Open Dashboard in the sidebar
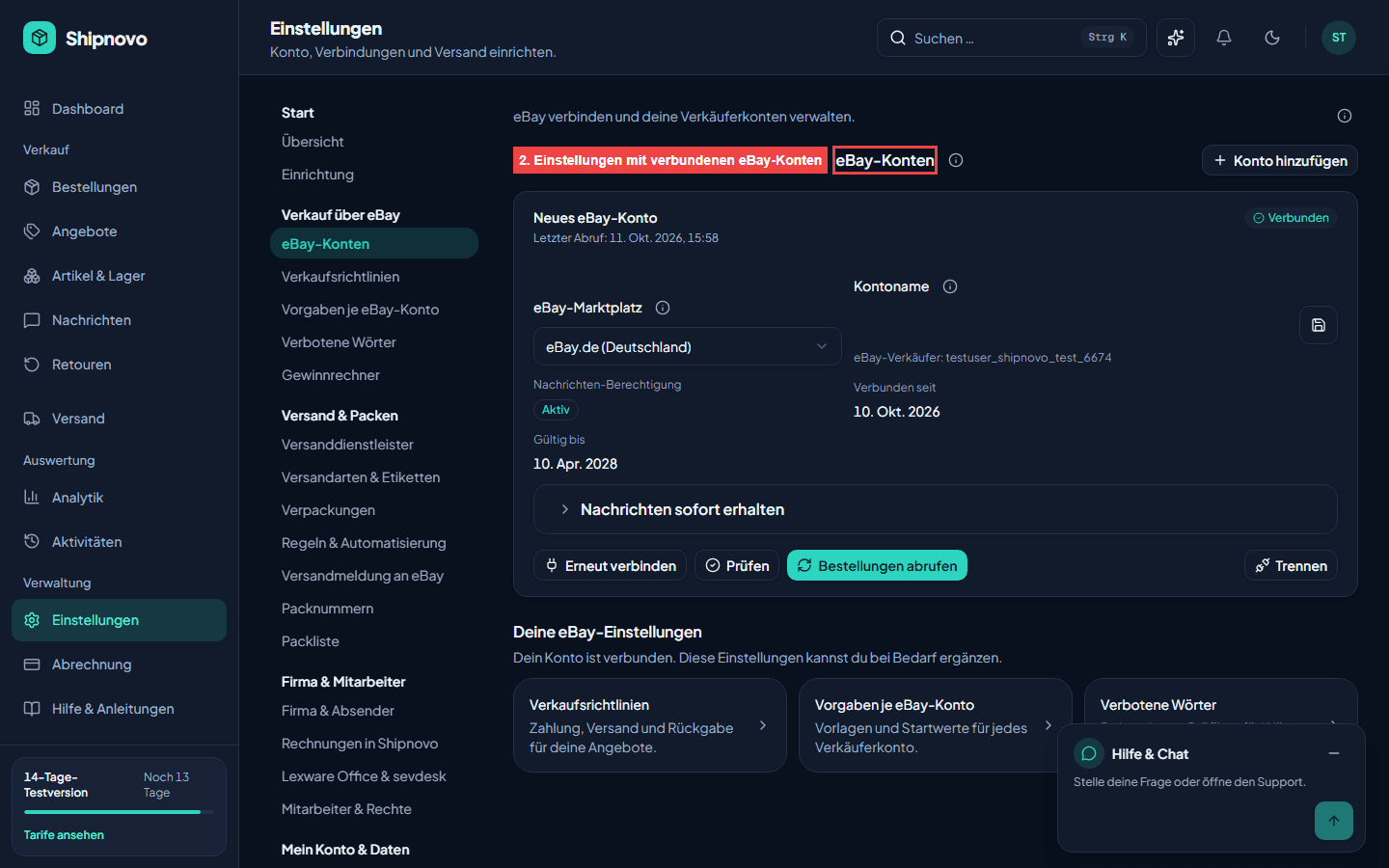 point(119,109)
